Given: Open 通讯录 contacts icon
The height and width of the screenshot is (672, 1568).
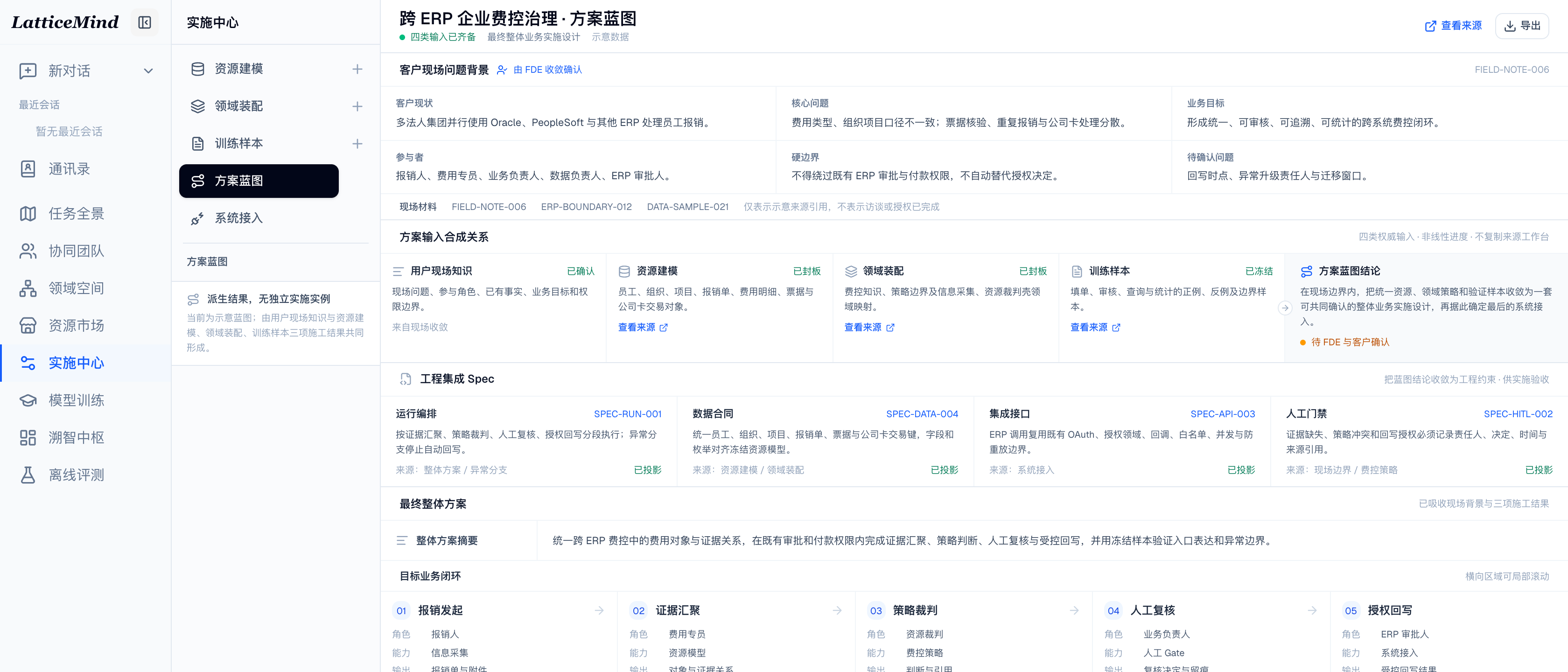Looking at the screenshot, I should (x=28, y=169).
